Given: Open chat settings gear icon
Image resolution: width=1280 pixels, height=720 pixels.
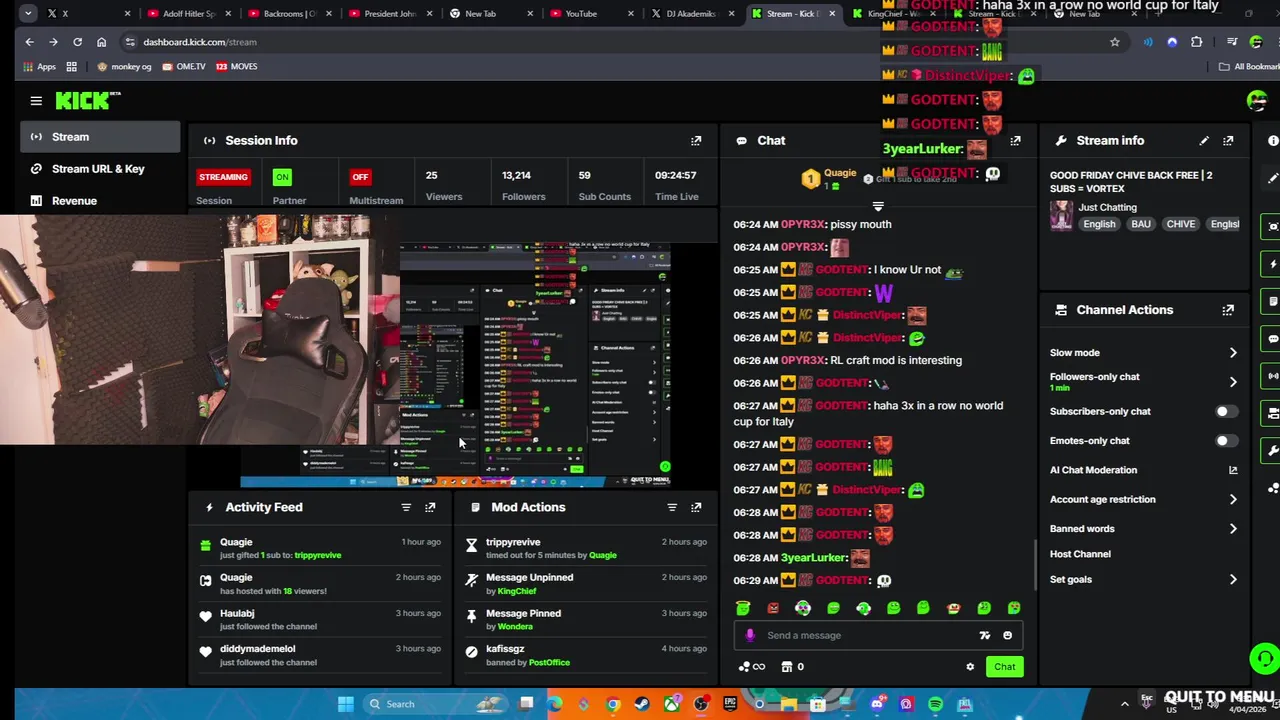Looking at the screenshot, I should click(x=970, y=667).
